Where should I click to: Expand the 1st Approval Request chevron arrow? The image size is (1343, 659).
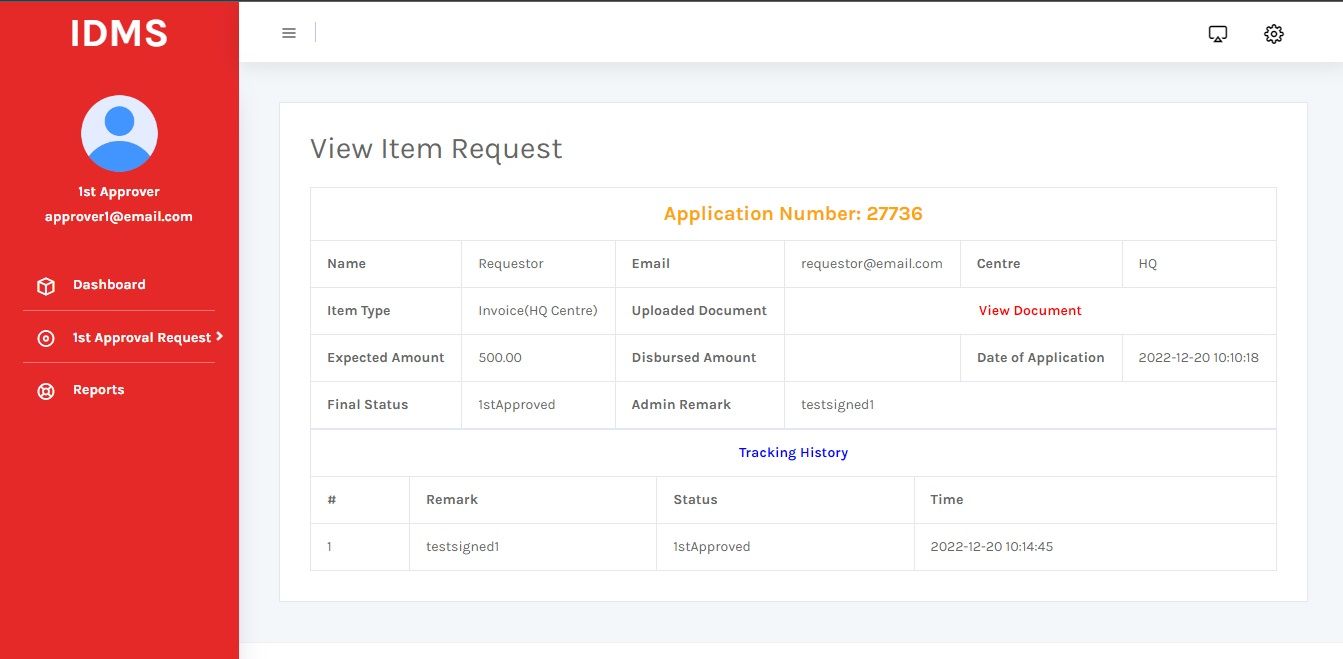pyautogui.click(x=219, y=337)
